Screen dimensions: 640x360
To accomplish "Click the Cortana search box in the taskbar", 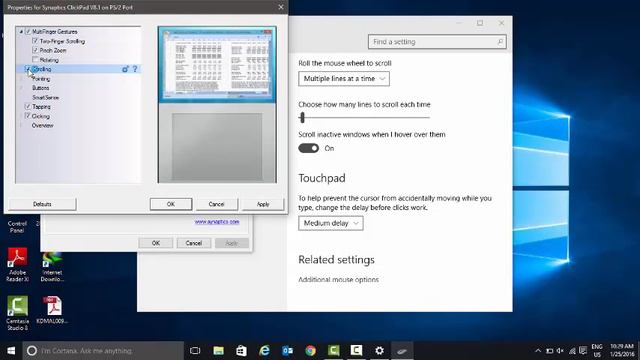I will [x=103, y=351].
